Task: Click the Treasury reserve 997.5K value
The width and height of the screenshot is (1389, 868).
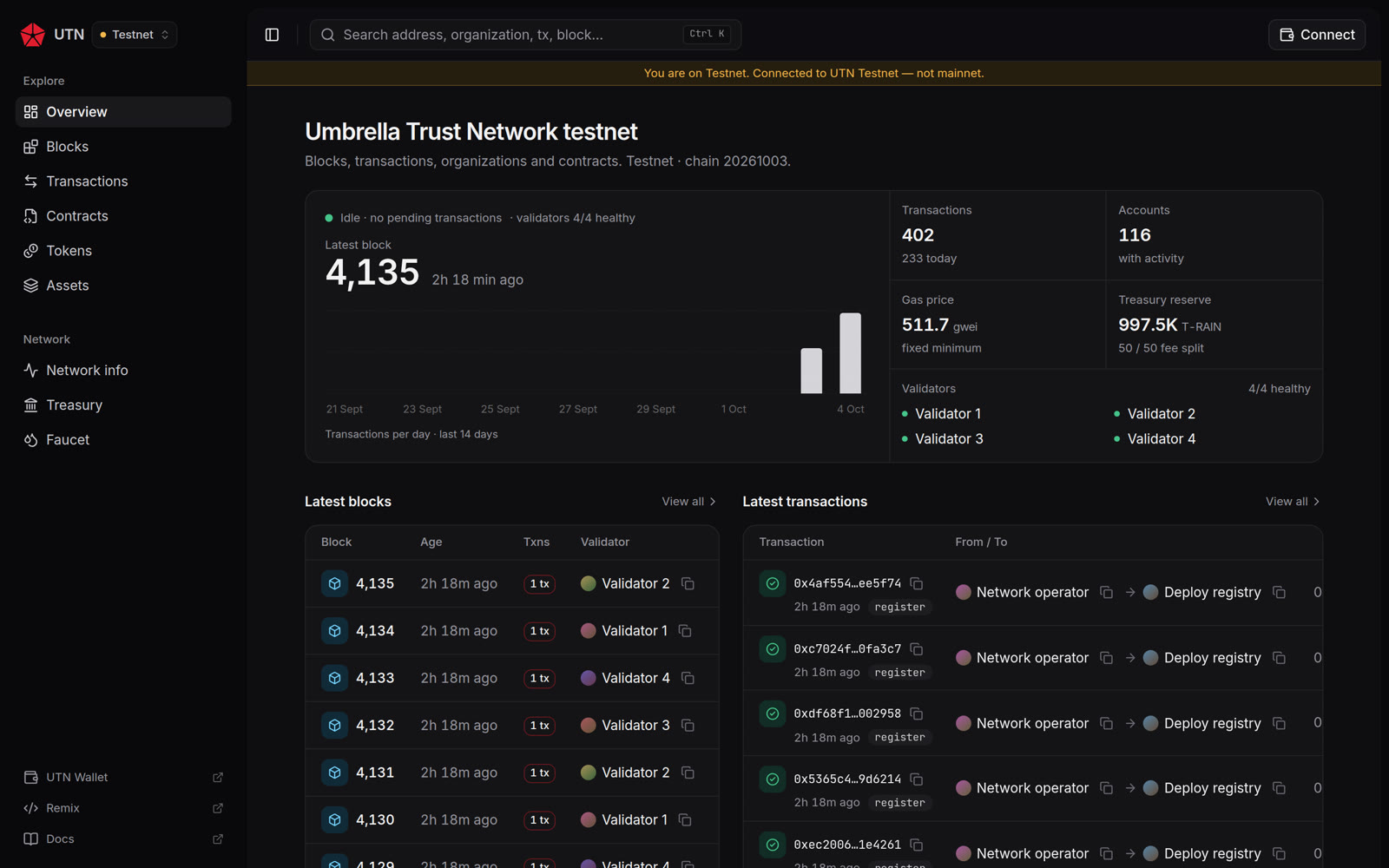Action: pos(1148,325)
